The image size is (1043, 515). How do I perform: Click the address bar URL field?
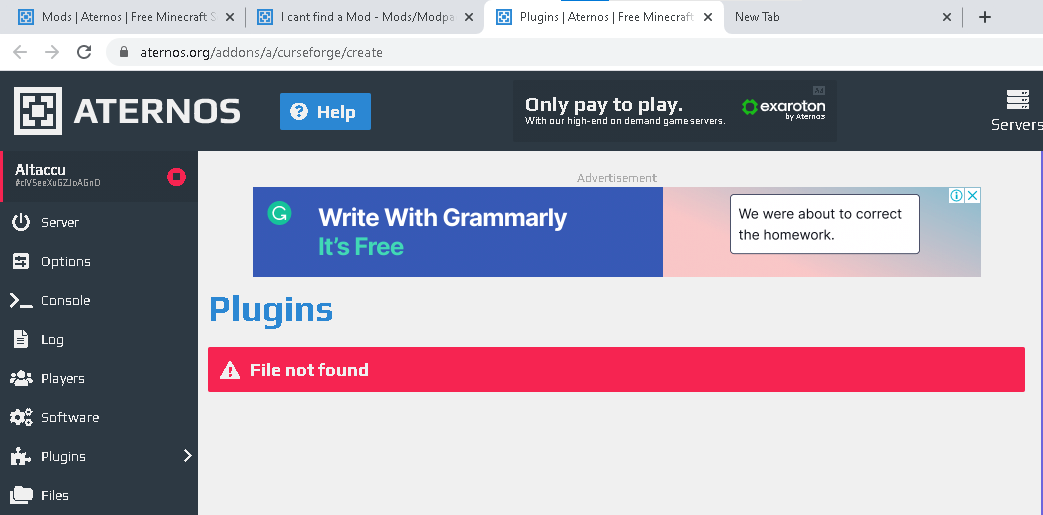coord(572,52)
